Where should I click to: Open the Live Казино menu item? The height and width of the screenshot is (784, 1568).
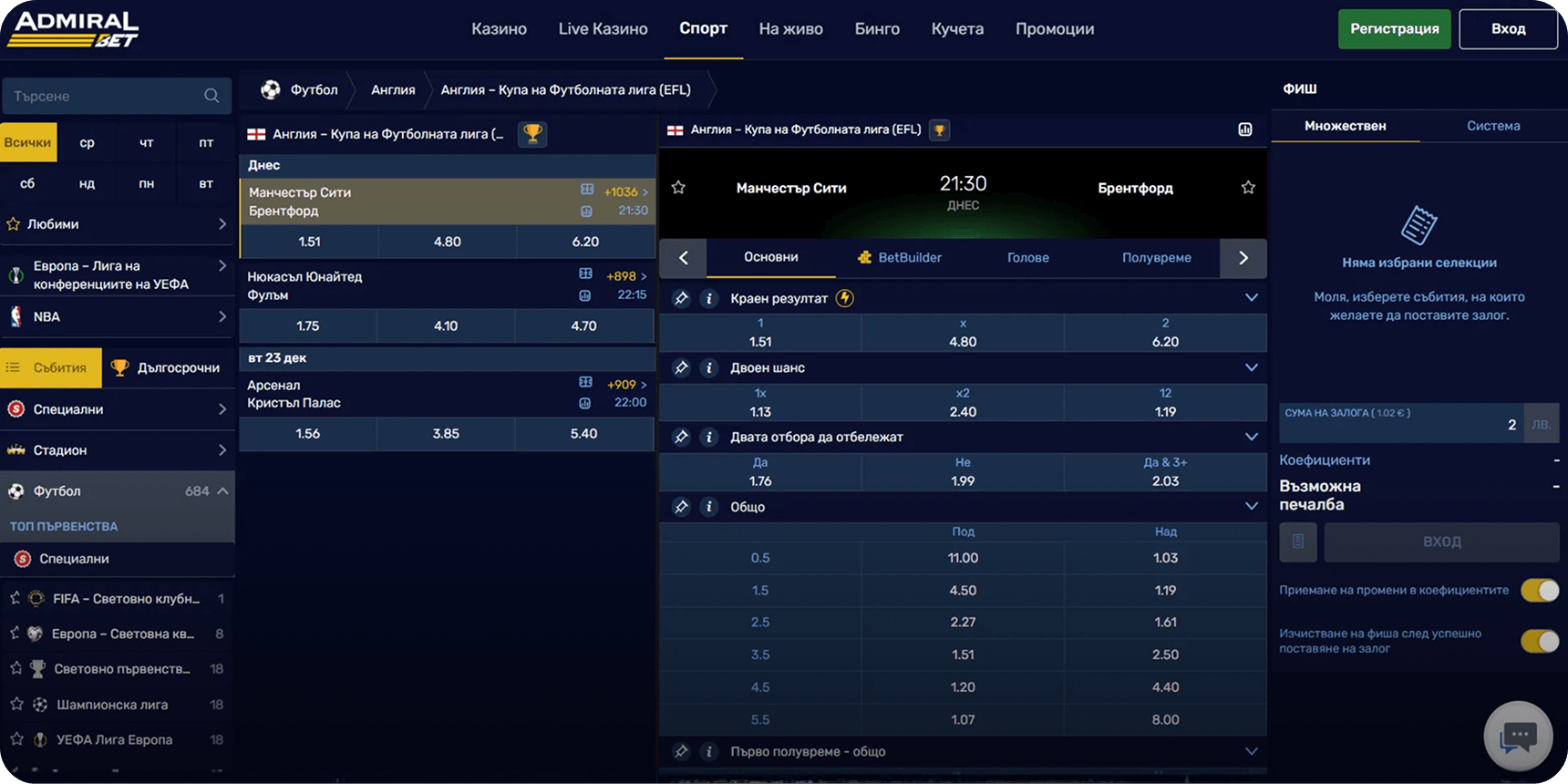click(603, 29)
